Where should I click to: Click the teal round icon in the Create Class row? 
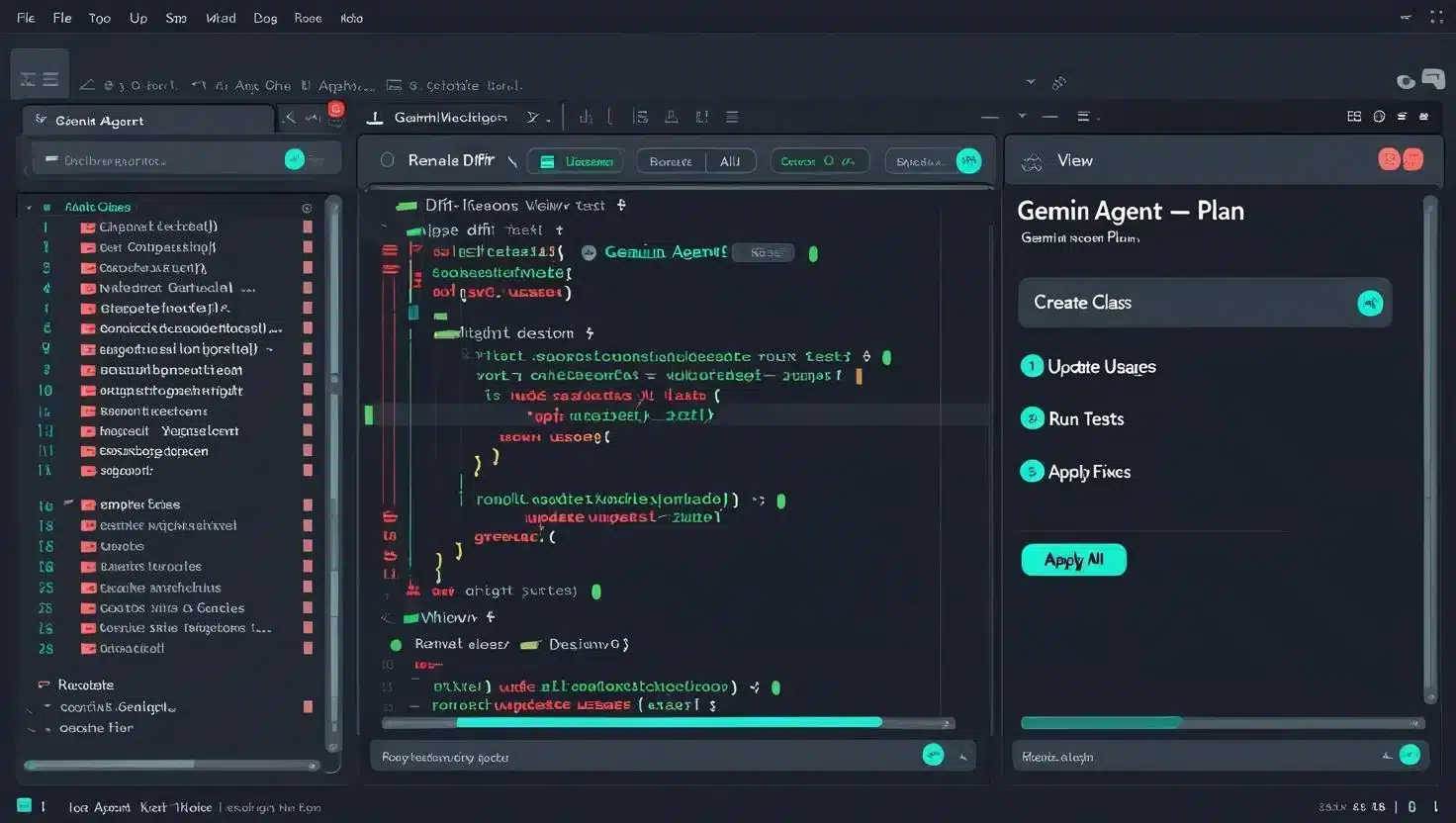point(1370,303)
